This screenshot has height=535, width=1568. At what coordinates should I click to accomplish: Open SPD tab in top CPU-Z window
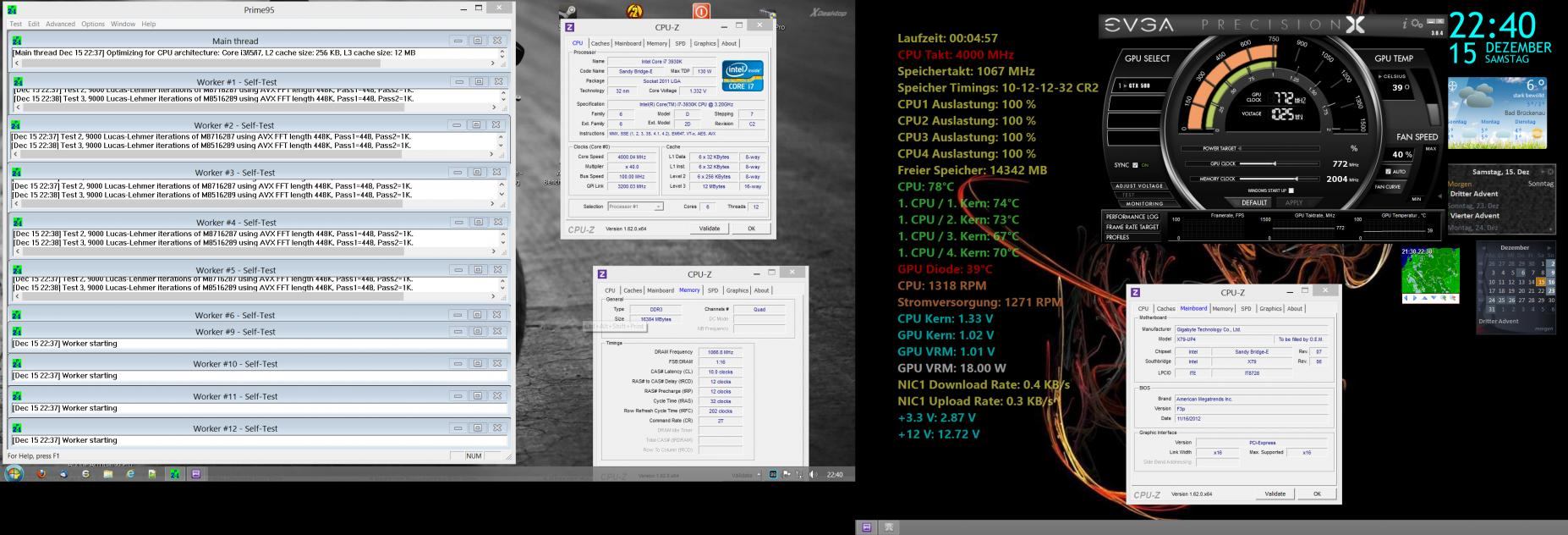(680, 43)
